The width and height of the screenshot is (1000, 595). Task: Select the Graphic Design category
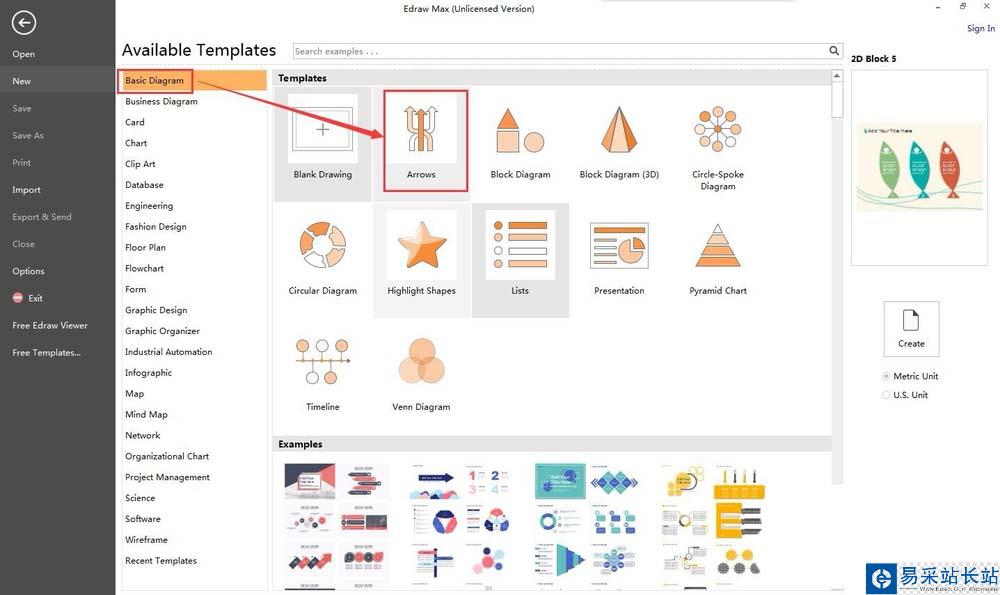pyautogui.click(x=156, y=310)
